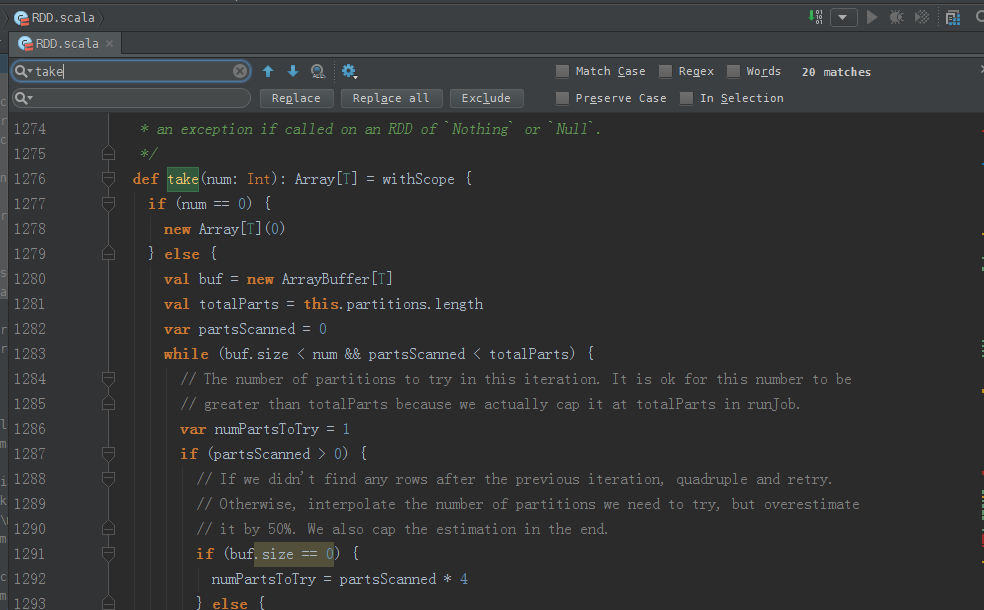Open the run configuration dropdown
This screenshot has width=984, height=610.
[x=843, y=17]
